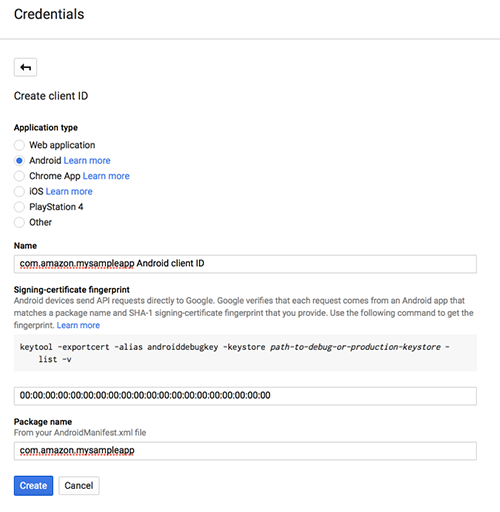Open Learn more link after fingerprint description
Viewport: 500px width, 512px height.
tap(78, 325)
